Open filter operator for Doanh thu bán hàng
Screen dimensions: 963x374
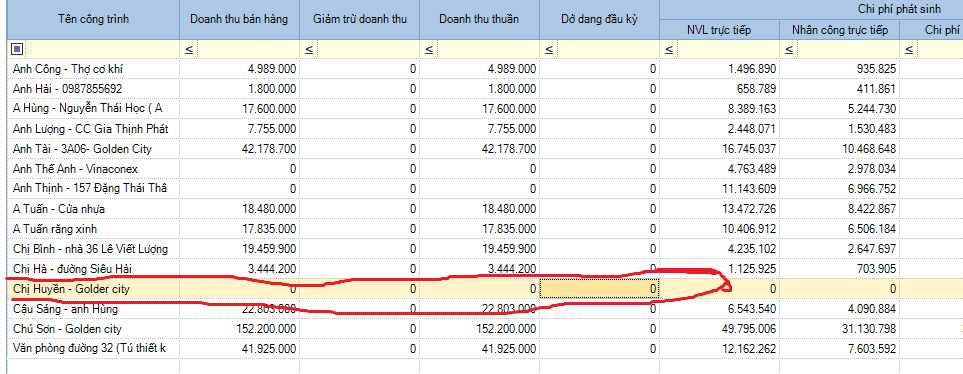(189, 49)
